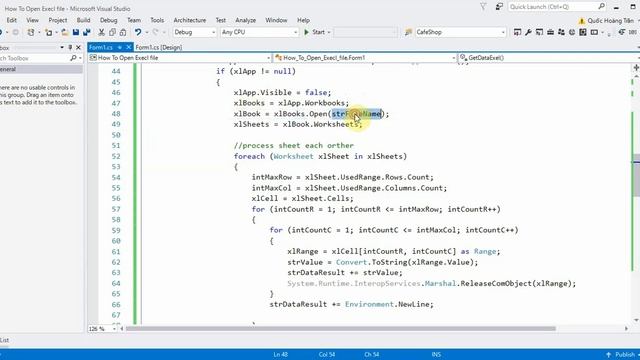Click the Redo arrow icon
This screenshot has height=360, width=640.
(156, 32)
